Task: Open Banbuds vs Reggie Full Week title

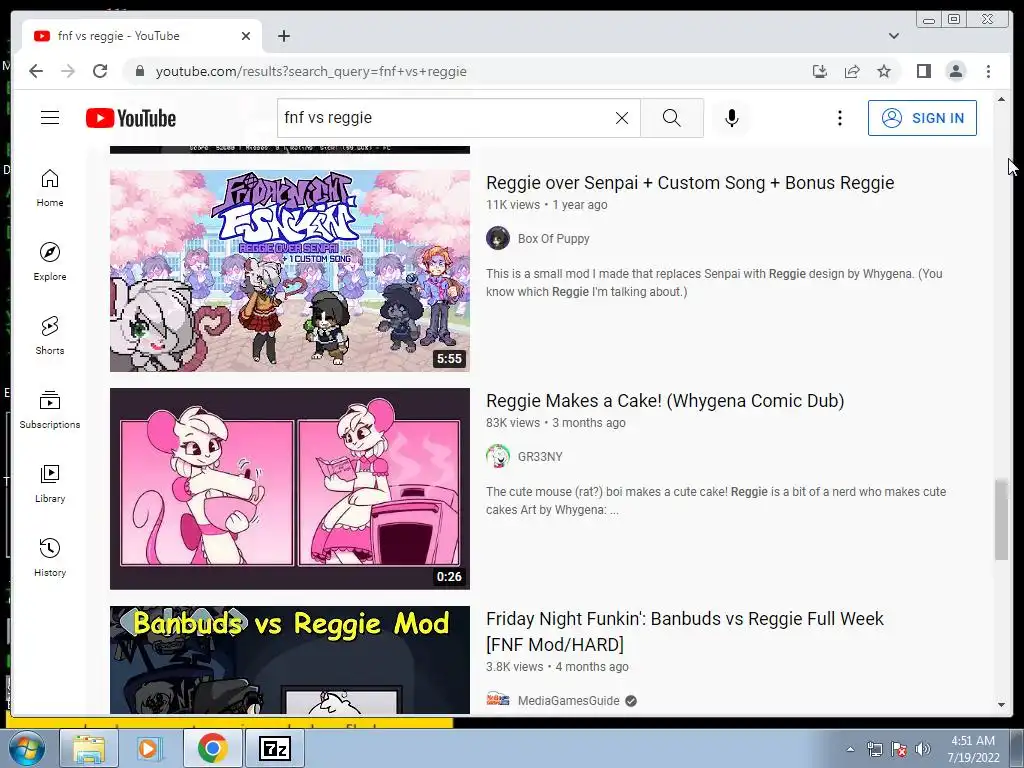Action: [x=684, y=631]
